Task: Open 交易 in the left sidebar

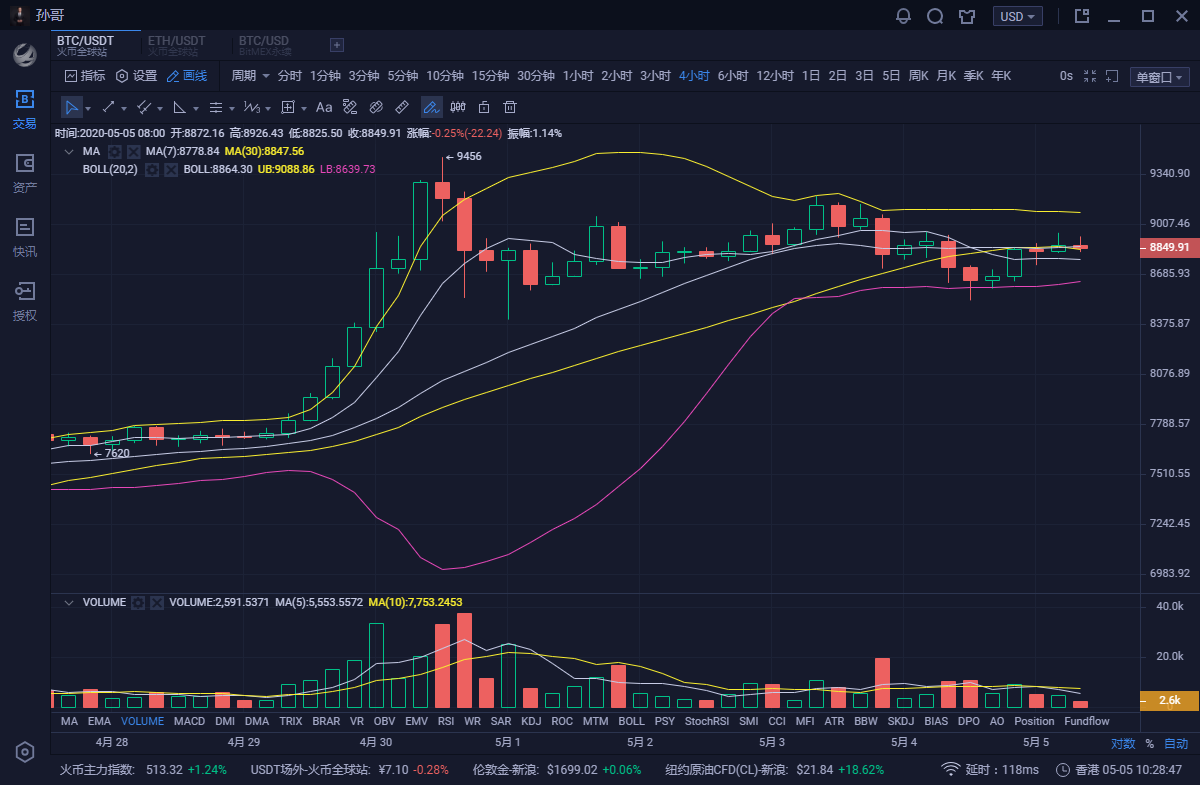Action: click(x=25, y=110)
